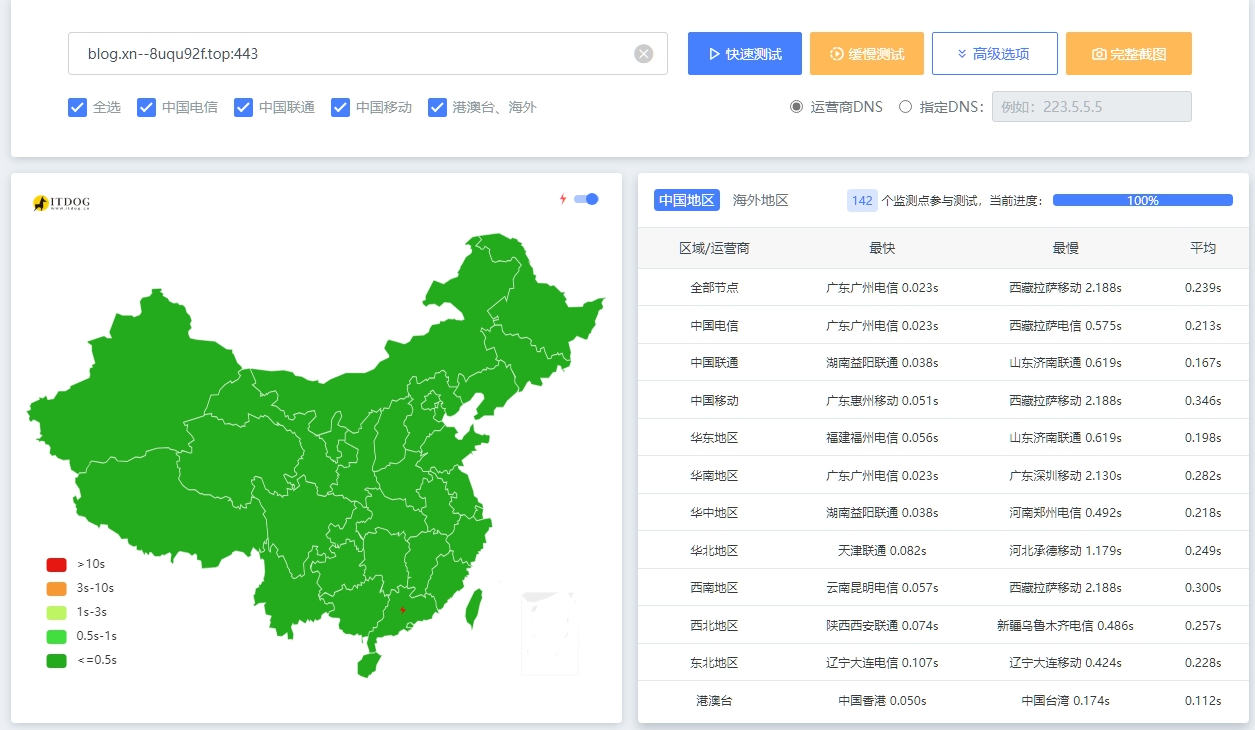1255x730 pixels.
Task: Click inside the 指定DNS input field
Action: coord(1091,107)
